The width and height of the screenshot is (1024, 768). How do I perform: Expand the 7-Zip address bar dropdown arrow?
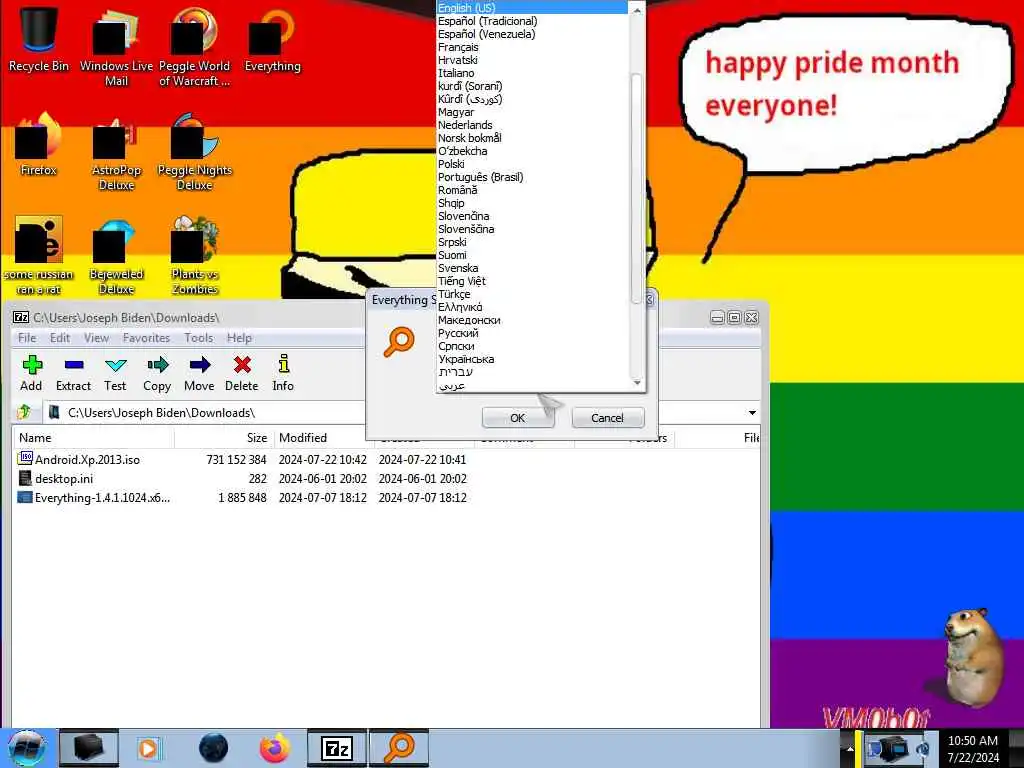(752, 413)
